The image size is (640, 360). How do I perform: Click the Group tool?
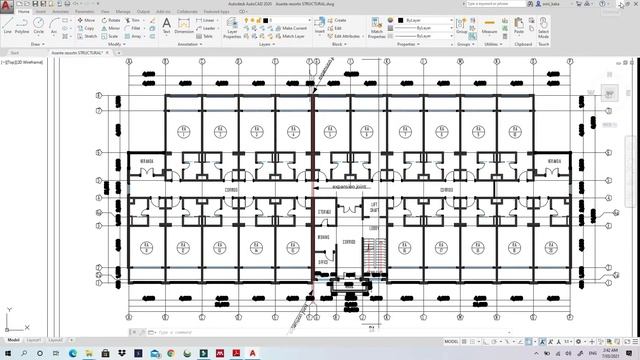click(461, 25)
